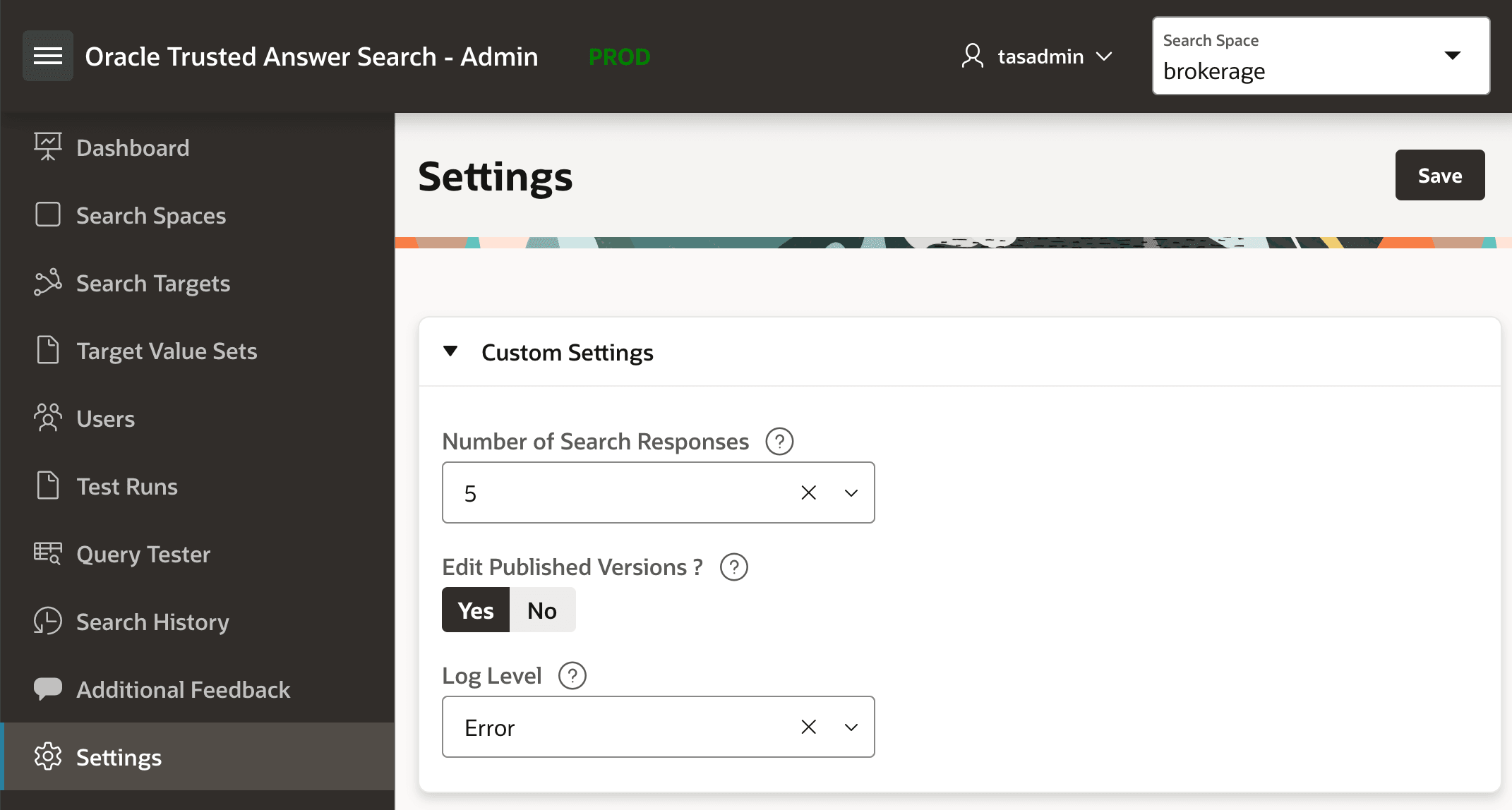Click the Save button
This screenshot has height=810, width=1512.
(1439, 175)
